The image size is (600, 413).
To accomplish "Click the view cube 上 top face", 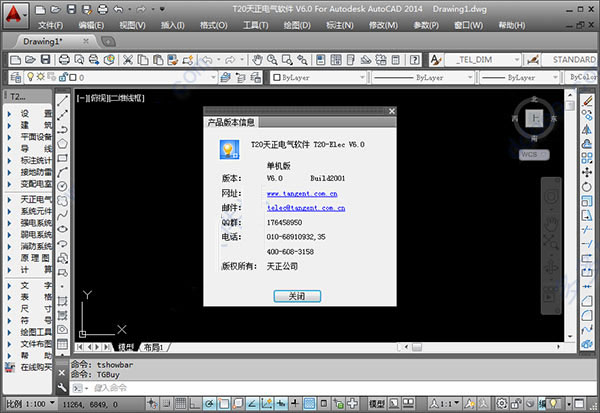I will pos(534,119).
